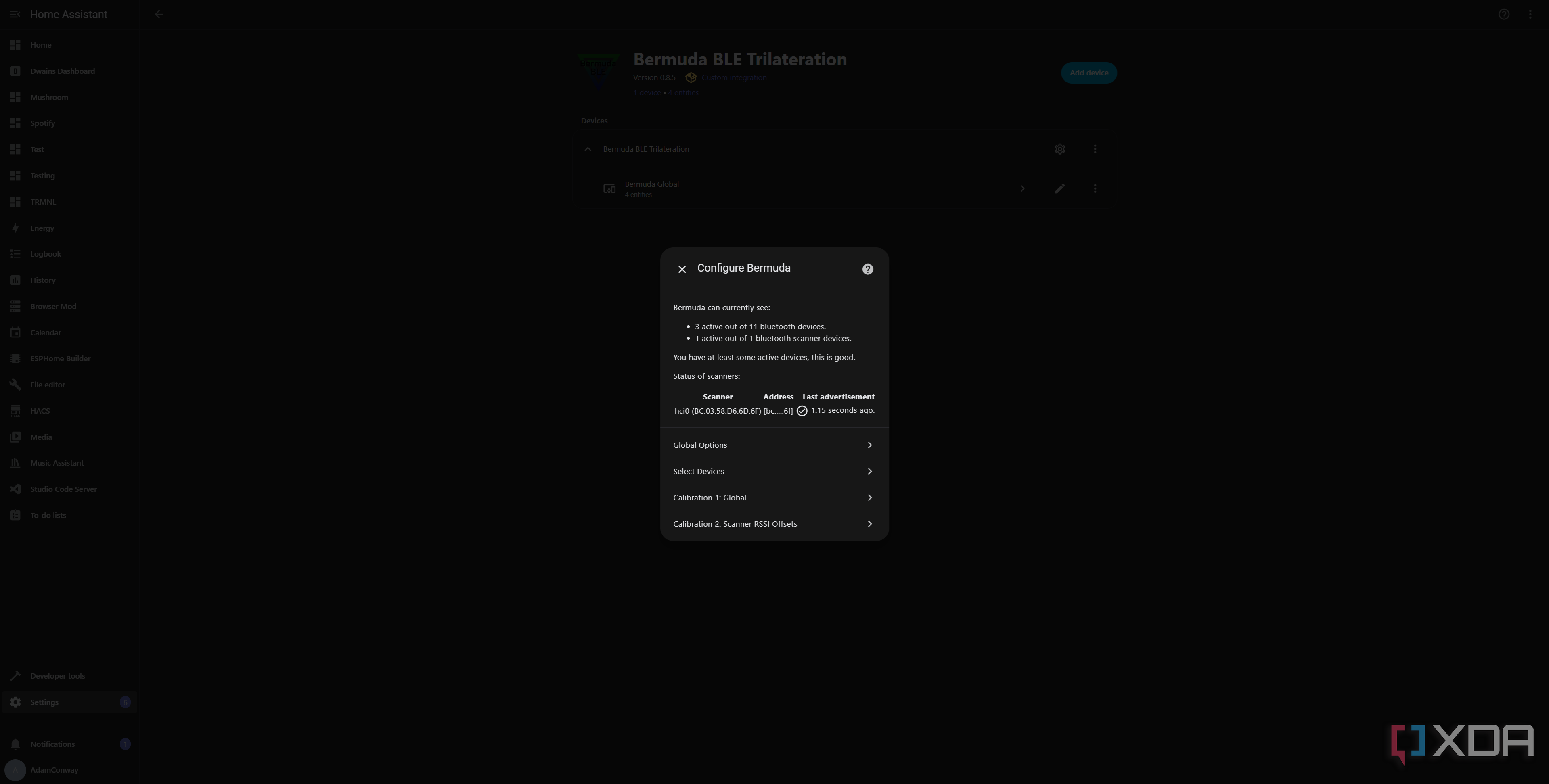Open Global Options in Bermuda dialog
Screen dimensions: 1549x784
(774, 445)
